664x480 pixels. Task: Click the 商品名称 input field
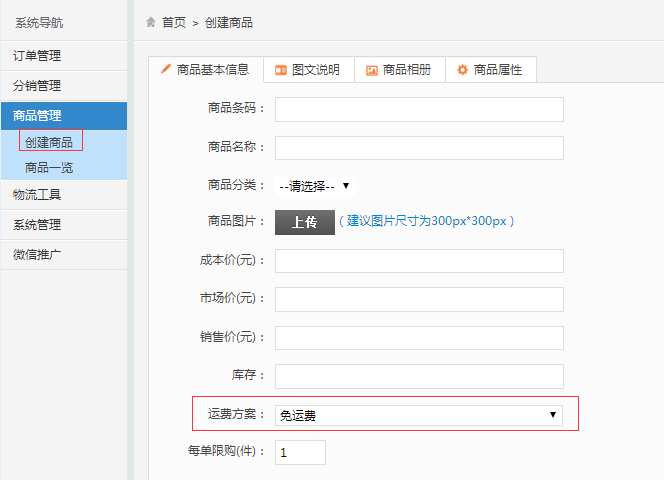[x=419, y=147]
